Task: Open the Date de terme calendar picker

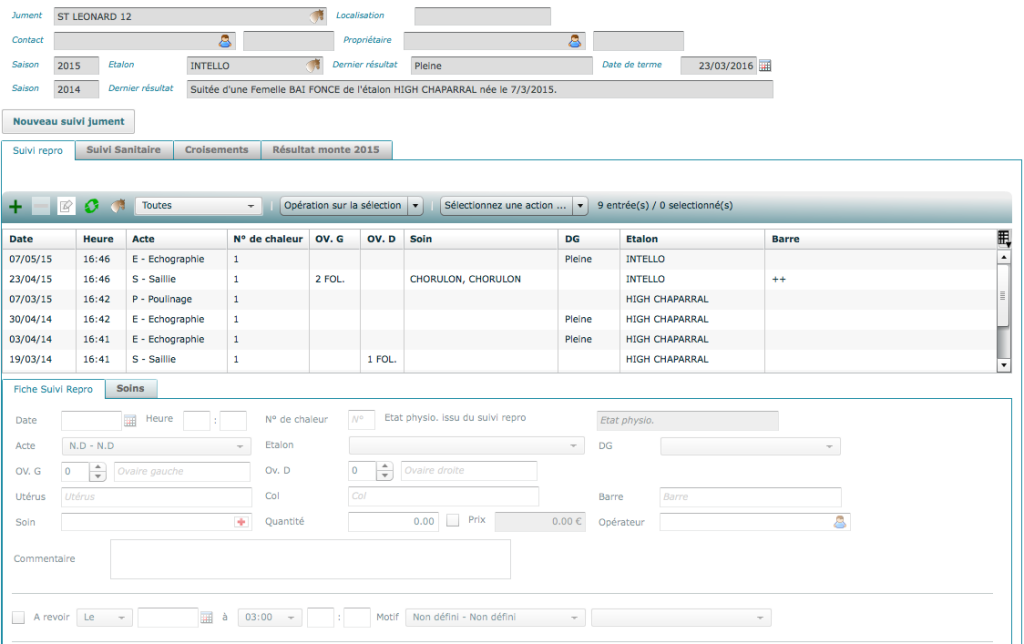Action: (x=765, y=65)
